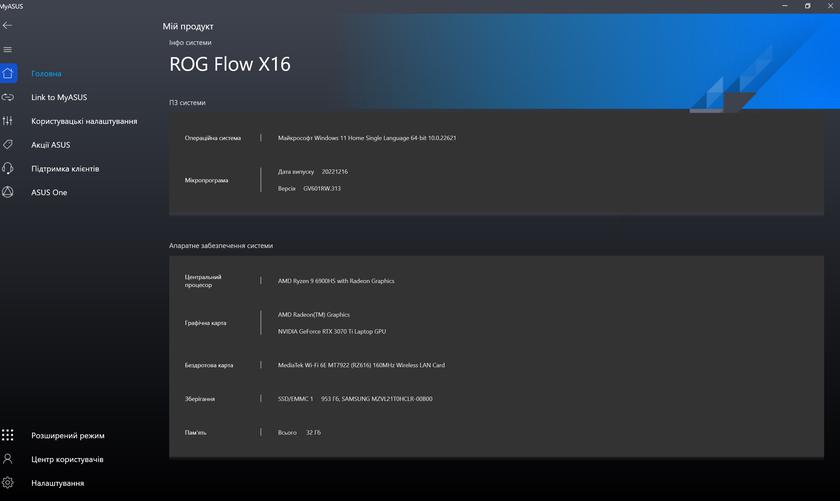Open the Link to MyASUS icon

pyautogui.click(x=8, y=97)
